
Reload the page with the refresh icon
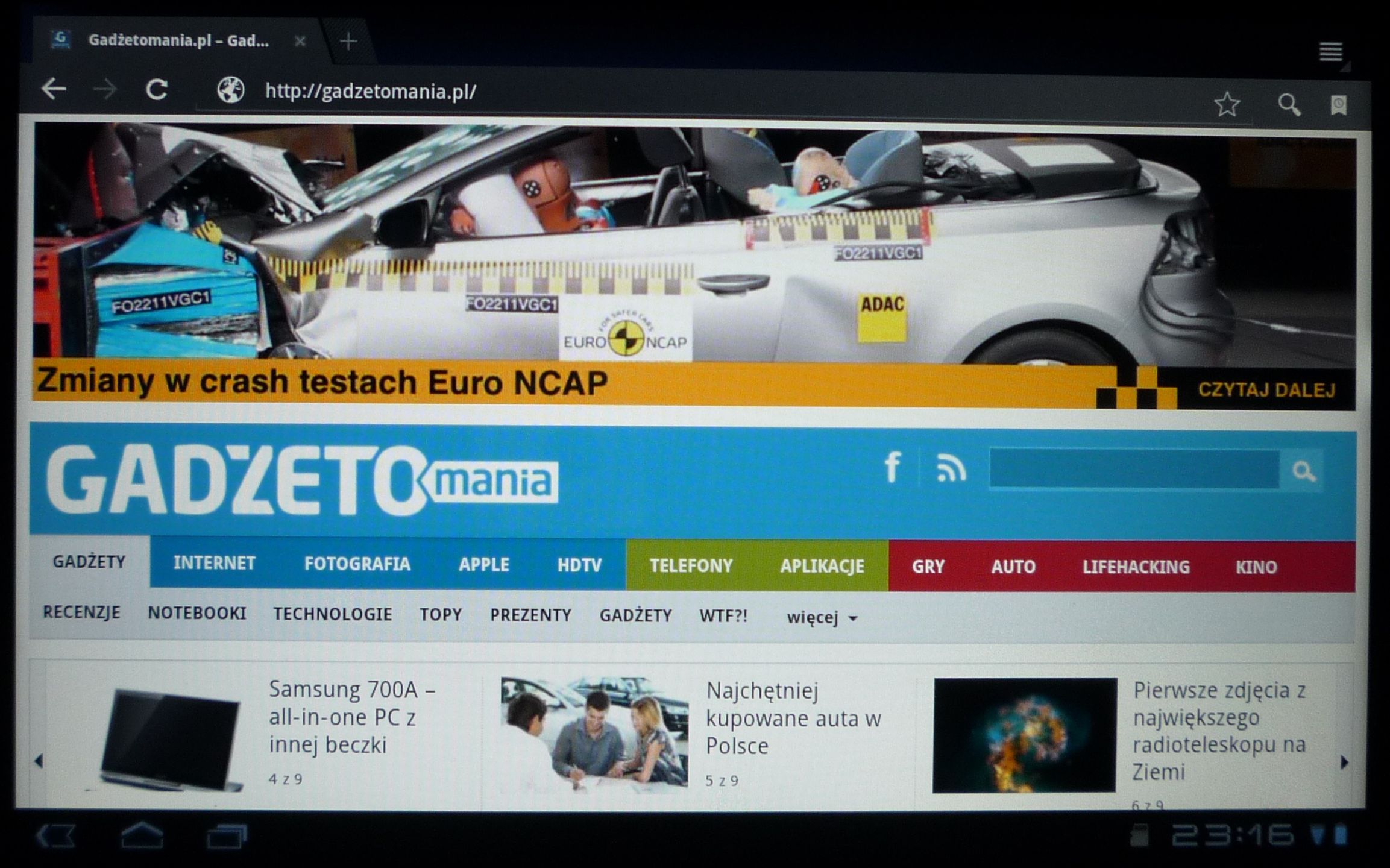(157, 90)
